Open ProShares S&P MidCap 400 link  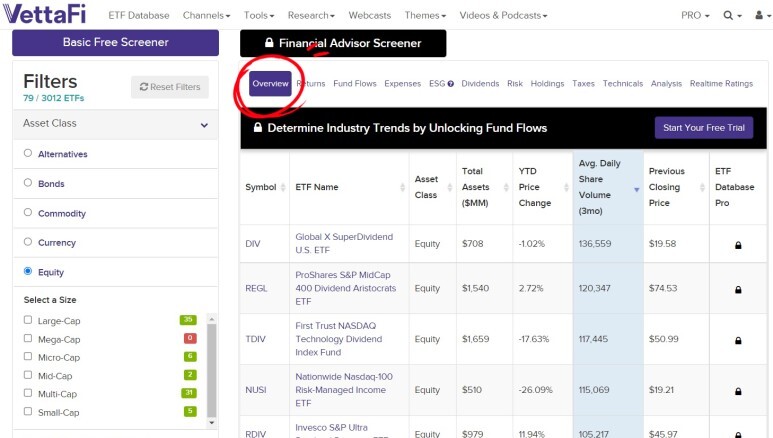pos(345,288)
